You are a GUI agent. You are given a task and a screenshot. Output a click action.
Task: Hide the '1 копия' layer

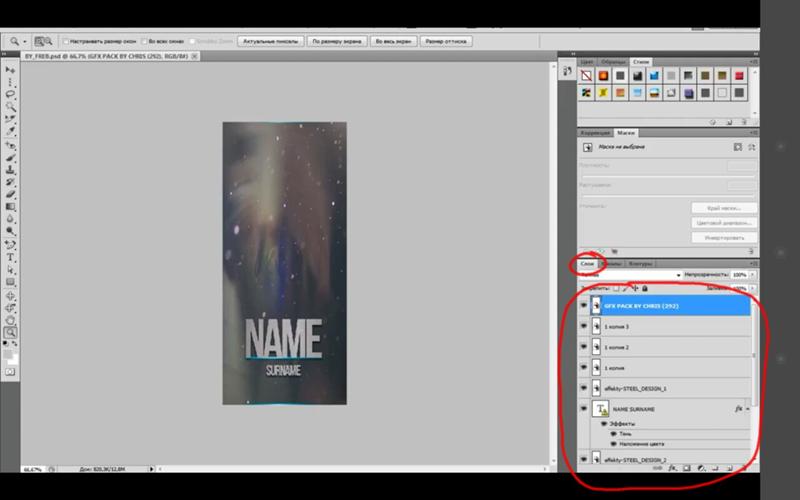(x=584, y=367)
